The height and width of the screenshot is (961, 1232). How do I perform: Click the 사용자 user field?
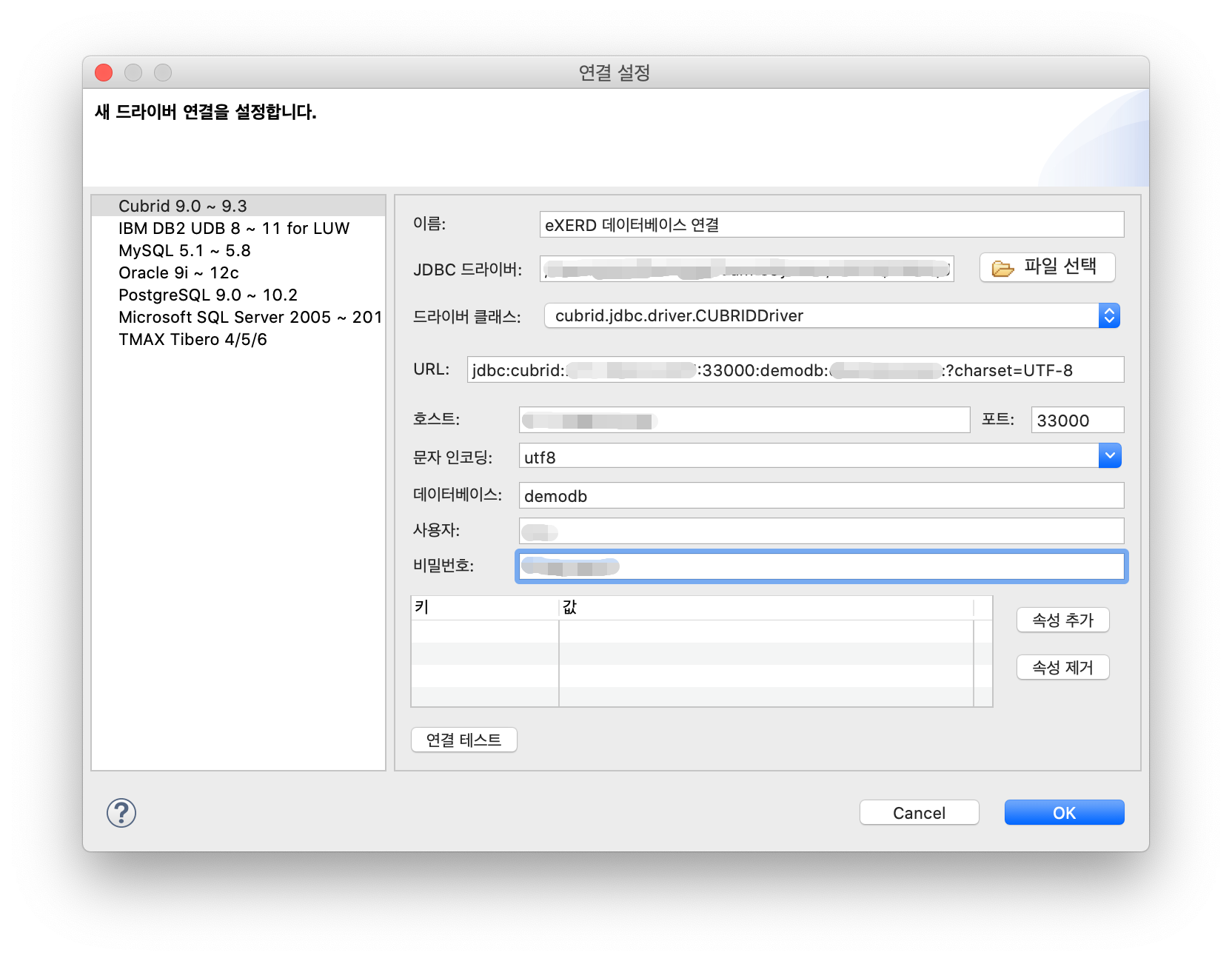821,531
